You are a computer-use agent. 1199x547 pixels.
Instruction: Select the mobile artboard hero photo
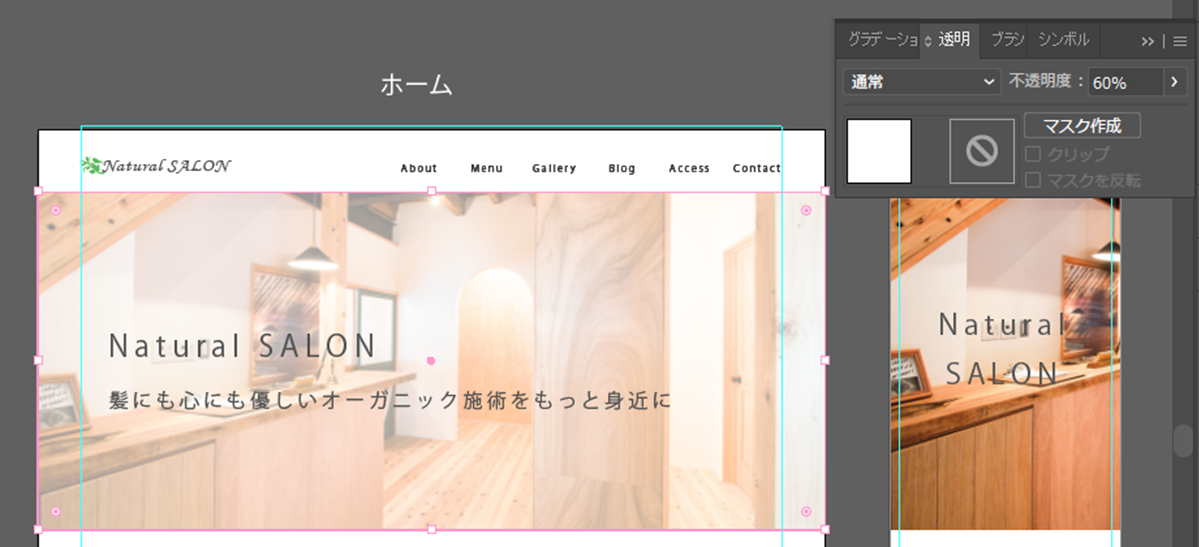coord(1006,363)
